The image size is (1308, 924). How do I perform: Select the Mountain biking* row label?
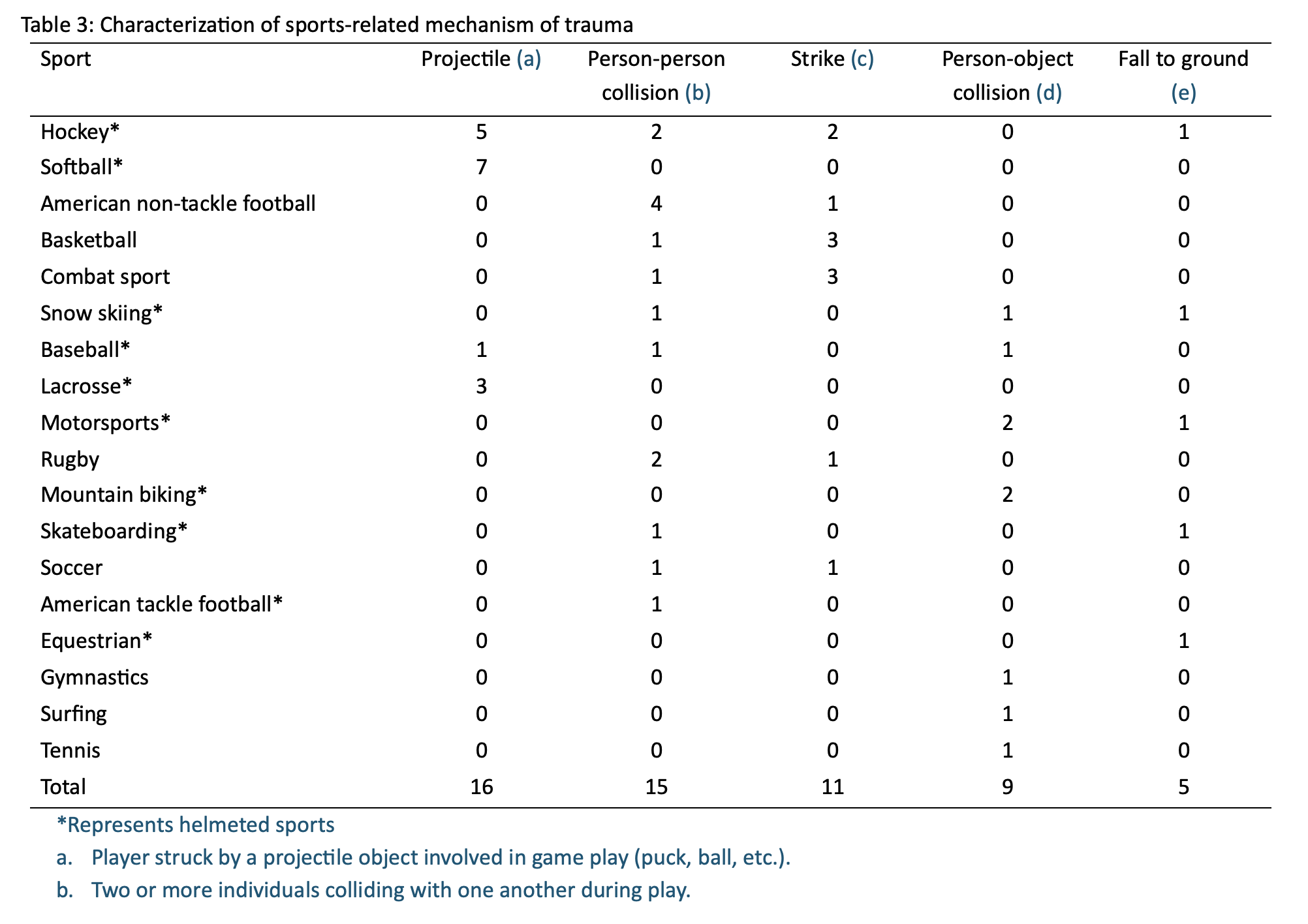(124, 495)
